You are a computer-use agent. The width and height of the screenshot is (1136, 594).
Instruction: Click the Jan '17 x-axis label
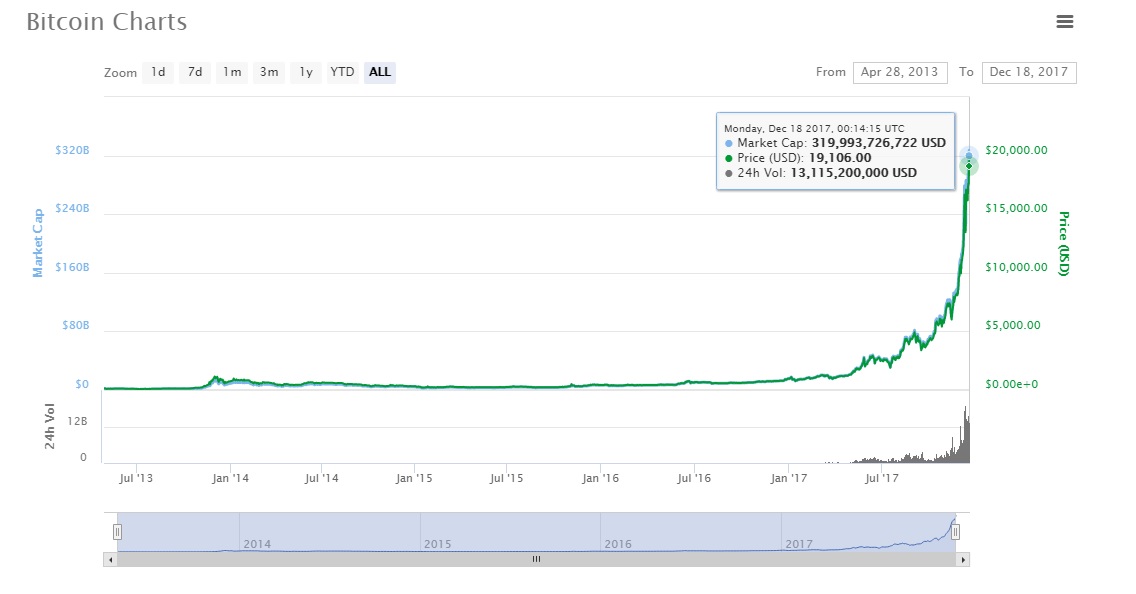click(x=788, y=478)
